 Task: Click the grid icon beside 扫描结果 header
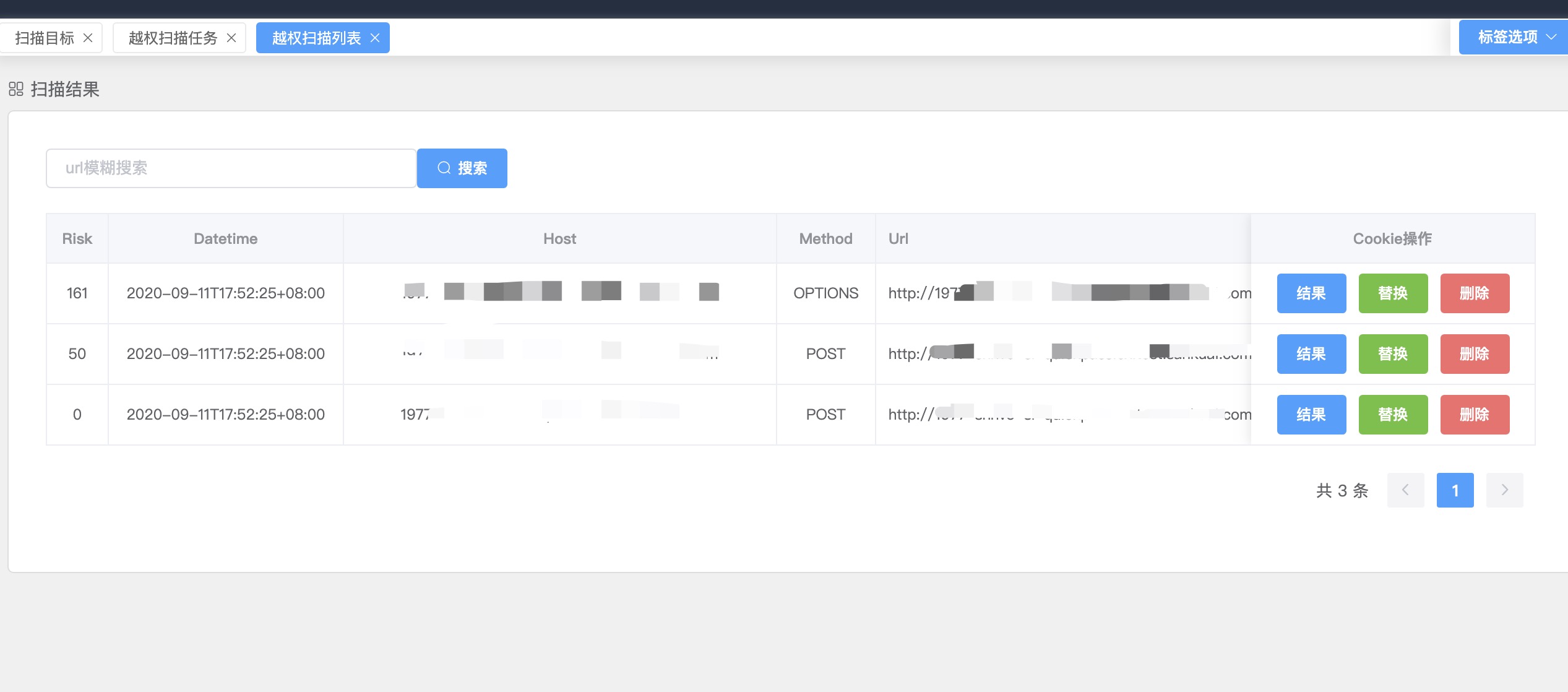coord(17,90)
